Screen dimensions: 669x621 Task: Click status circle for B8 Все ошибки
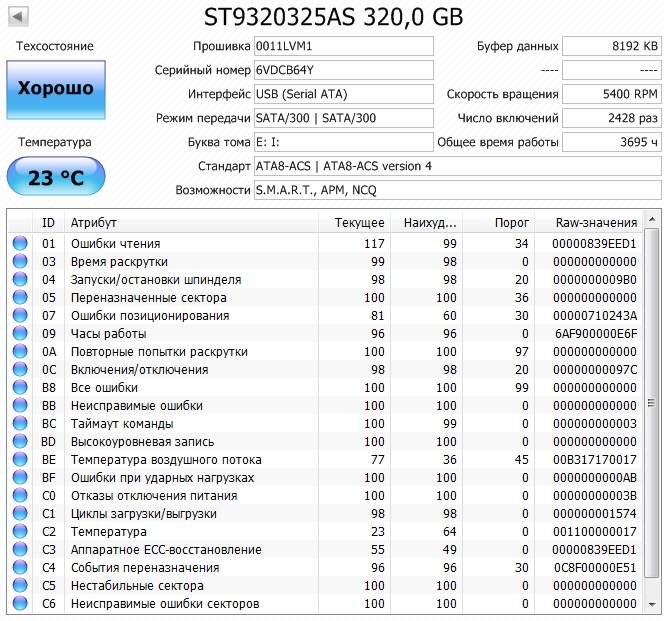20,387
